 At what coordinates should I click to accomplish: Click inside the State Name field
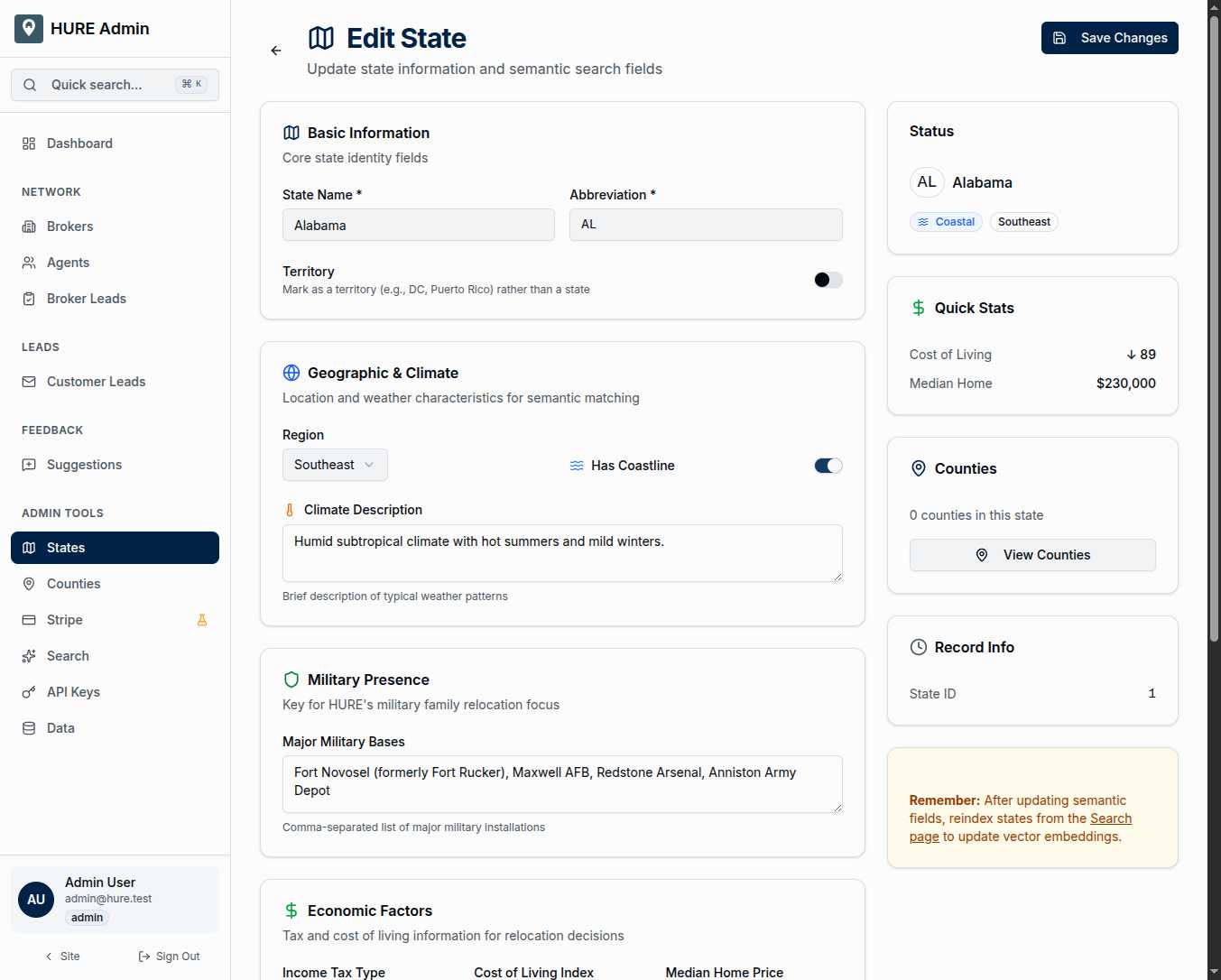pyautogui.click(x=418, y=225)
